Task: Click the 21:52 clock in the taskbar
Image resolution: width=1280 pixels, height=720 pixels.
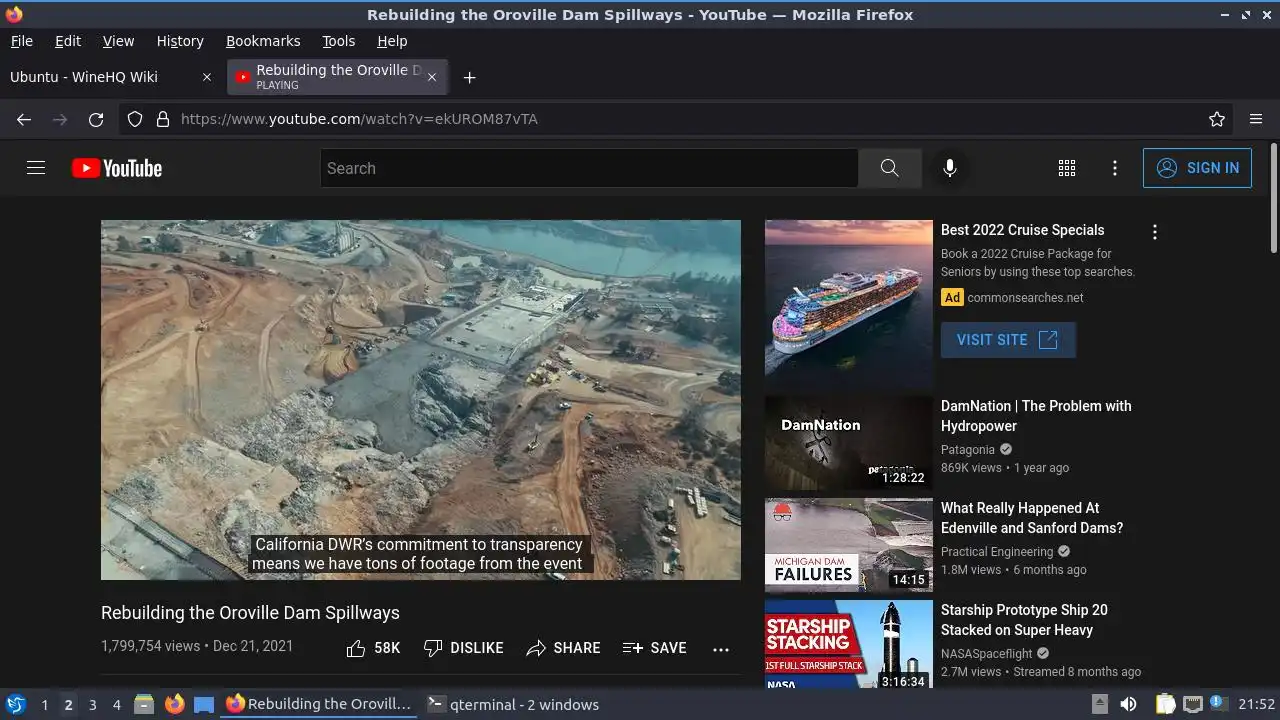Action: (x=1257, y=705)
